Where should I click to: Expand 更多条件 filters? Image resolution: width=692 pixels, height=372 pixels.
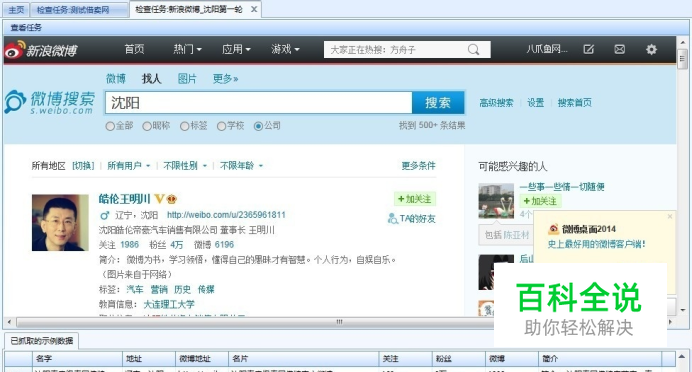418,166
